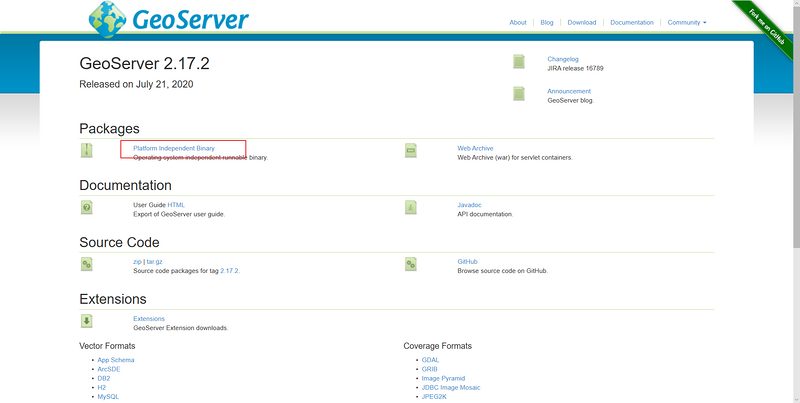Select the JPEG2K coverage format link

[434, 397]
